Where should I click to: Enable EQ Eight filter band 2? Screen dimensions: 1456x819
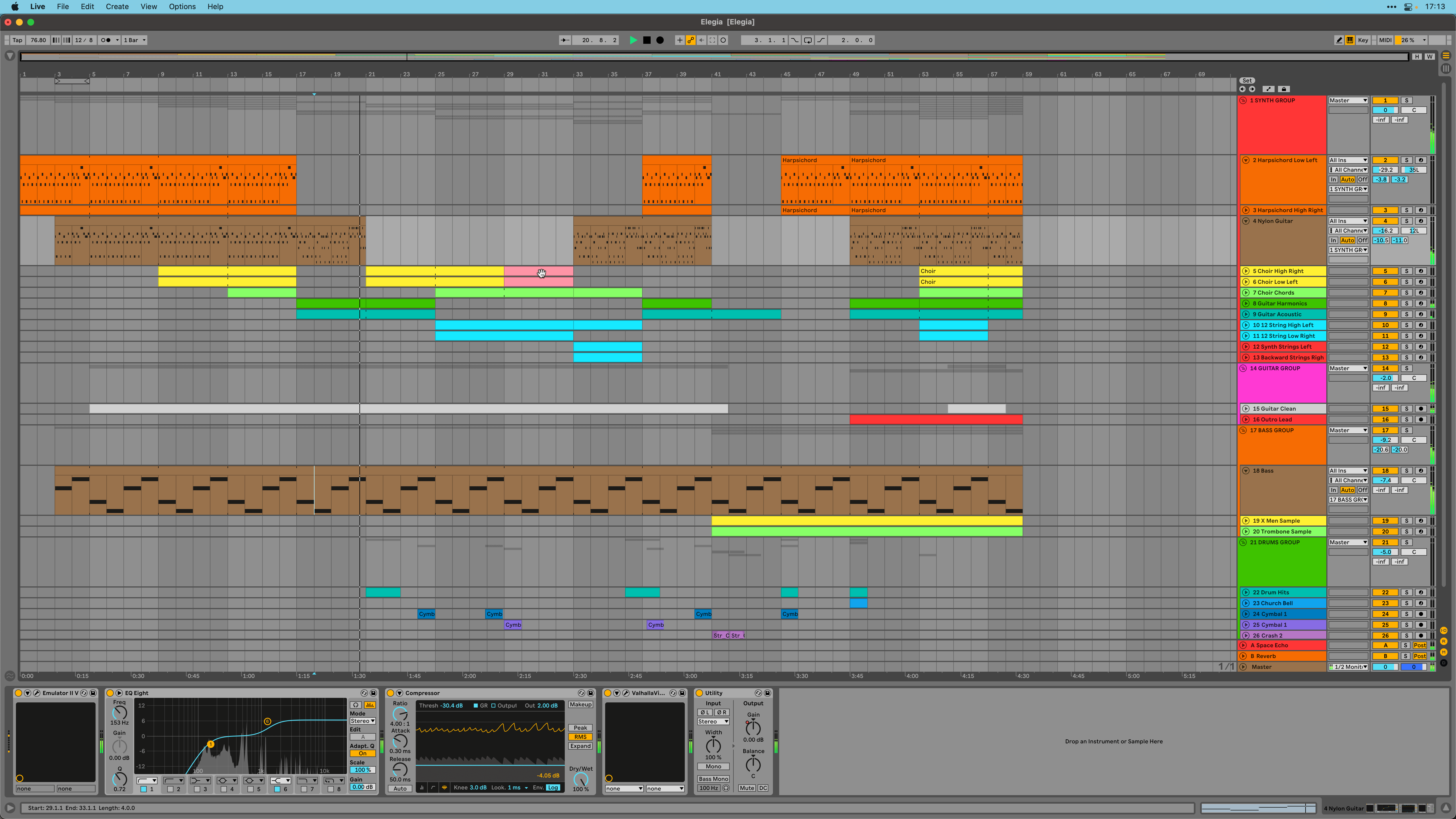(x=170, y=789)
